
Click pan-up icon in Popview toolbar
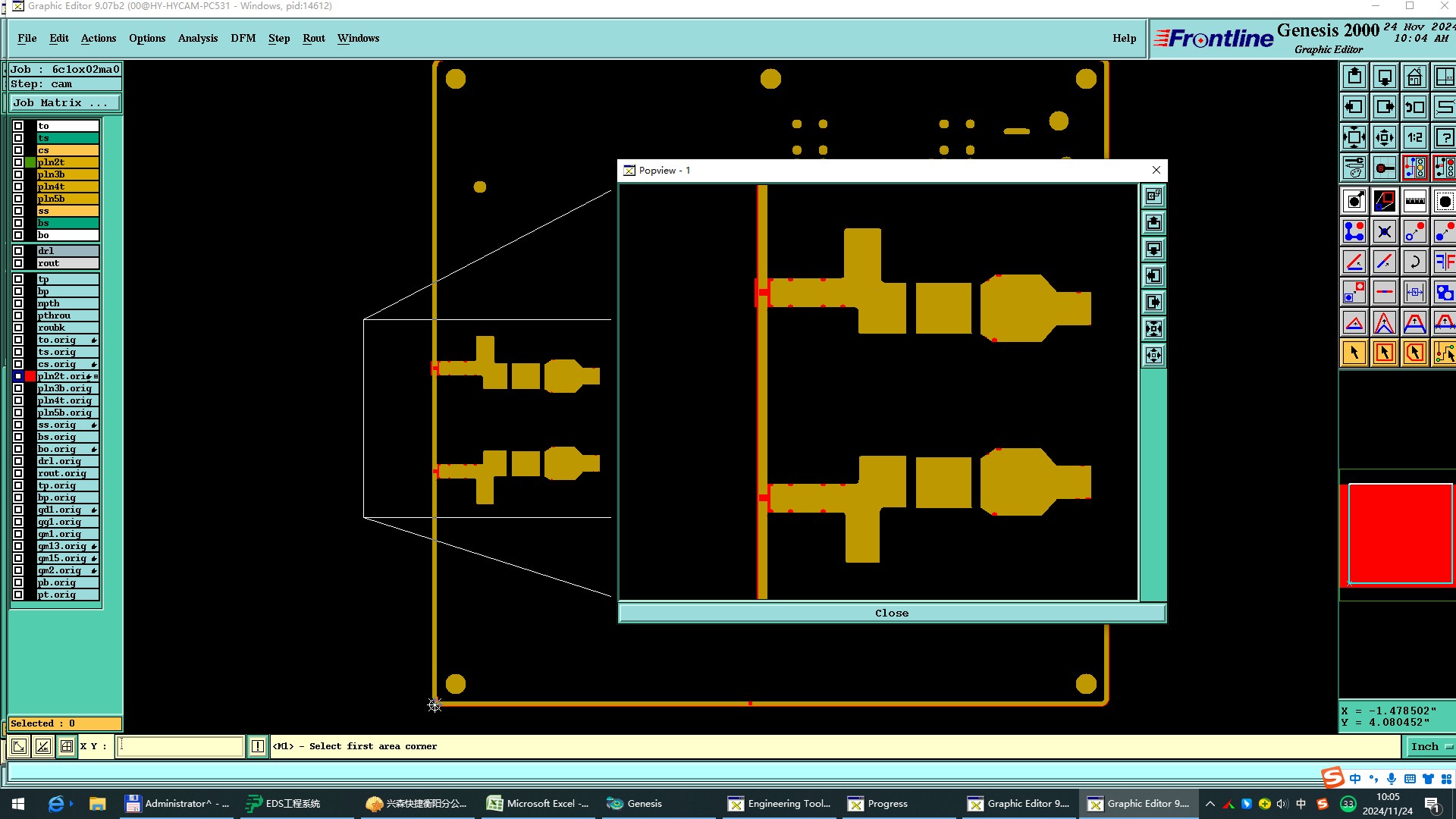(x=1153, y=223)
